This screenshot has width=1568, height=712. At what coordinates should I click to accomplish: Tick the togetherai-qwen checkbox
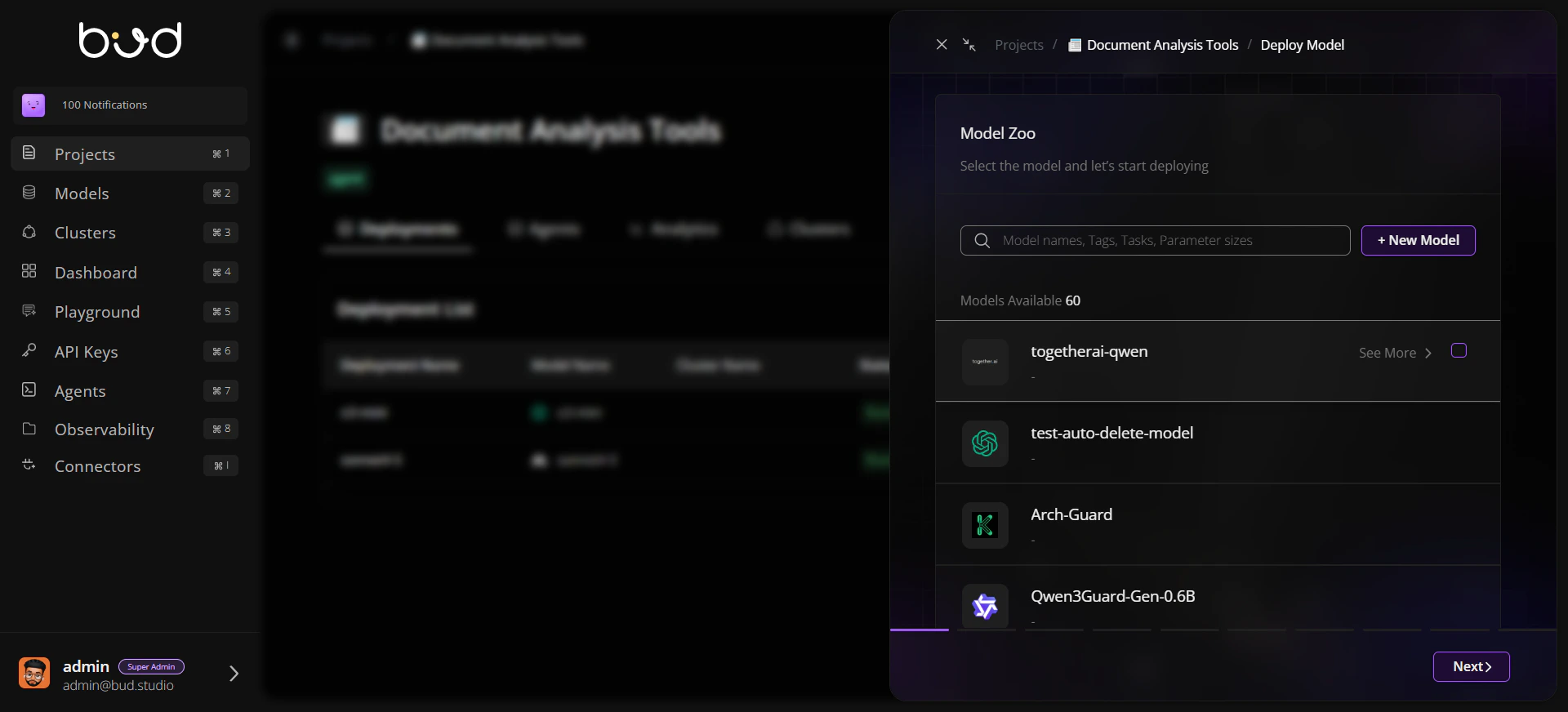(1459, 350)
